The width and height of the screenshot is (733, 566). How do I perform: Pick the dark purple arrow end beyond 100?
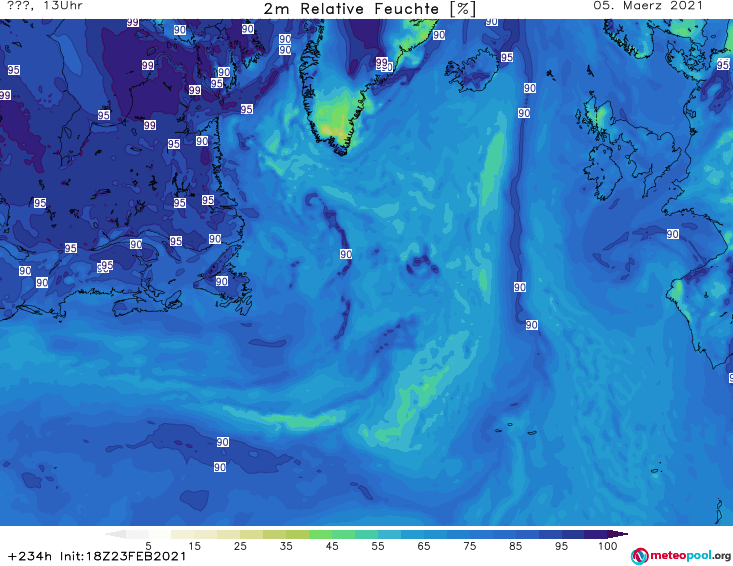coord(618,534)
